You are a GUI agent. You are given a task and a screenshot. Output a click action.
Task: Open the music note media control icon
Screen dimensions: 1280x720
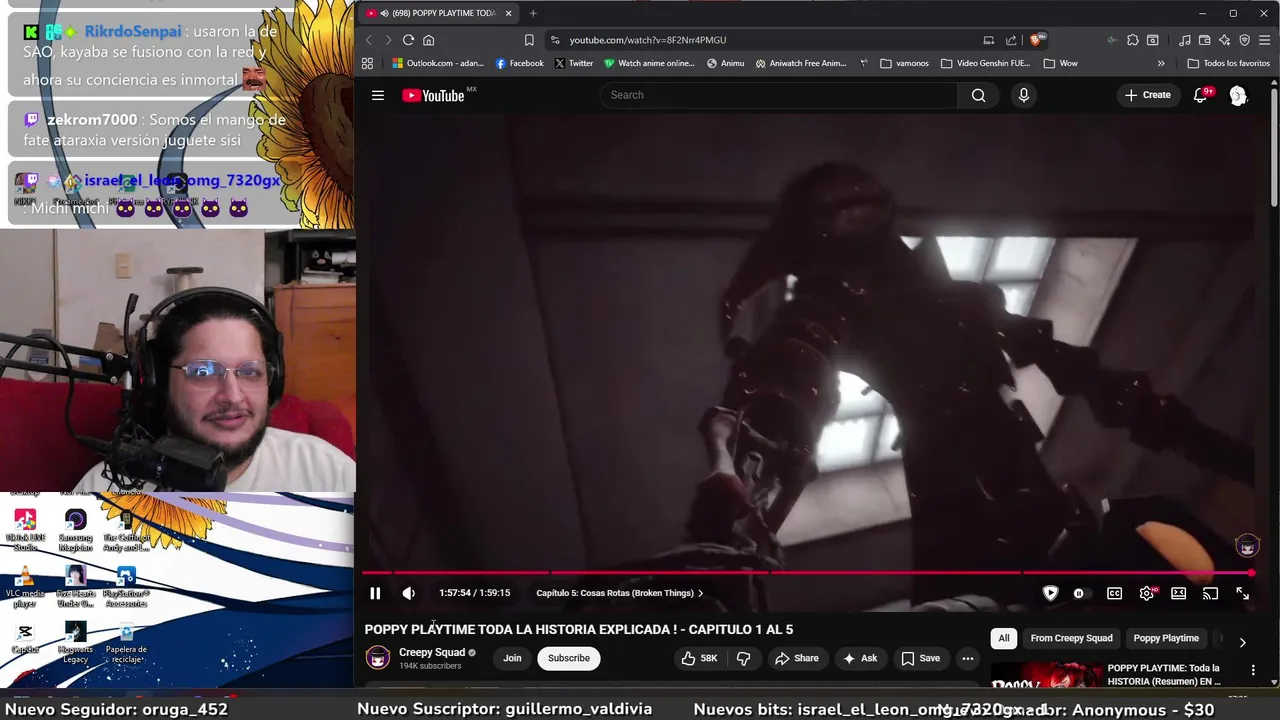click(1185, 40)
